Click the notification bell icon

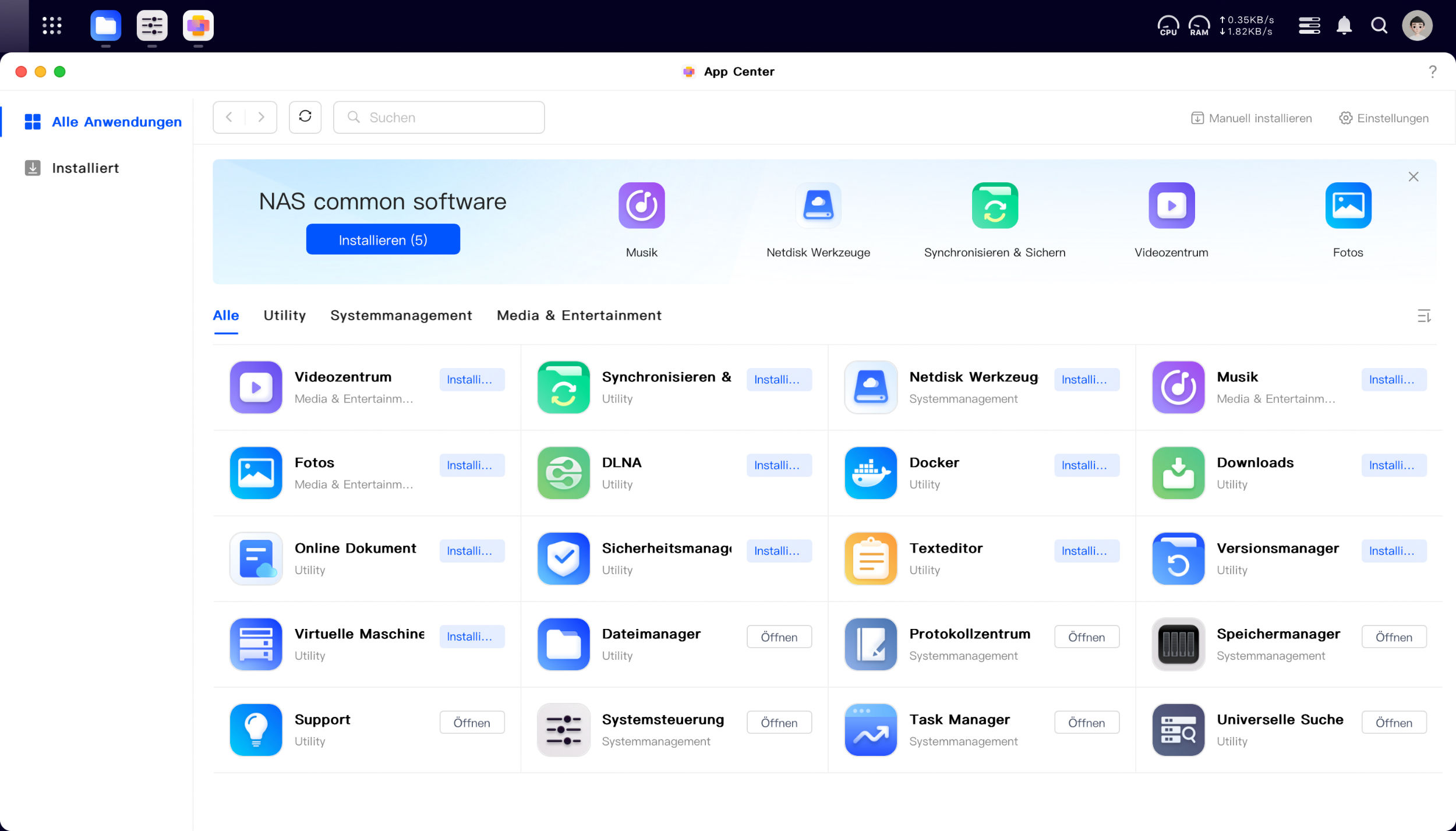pos(1344,26)
